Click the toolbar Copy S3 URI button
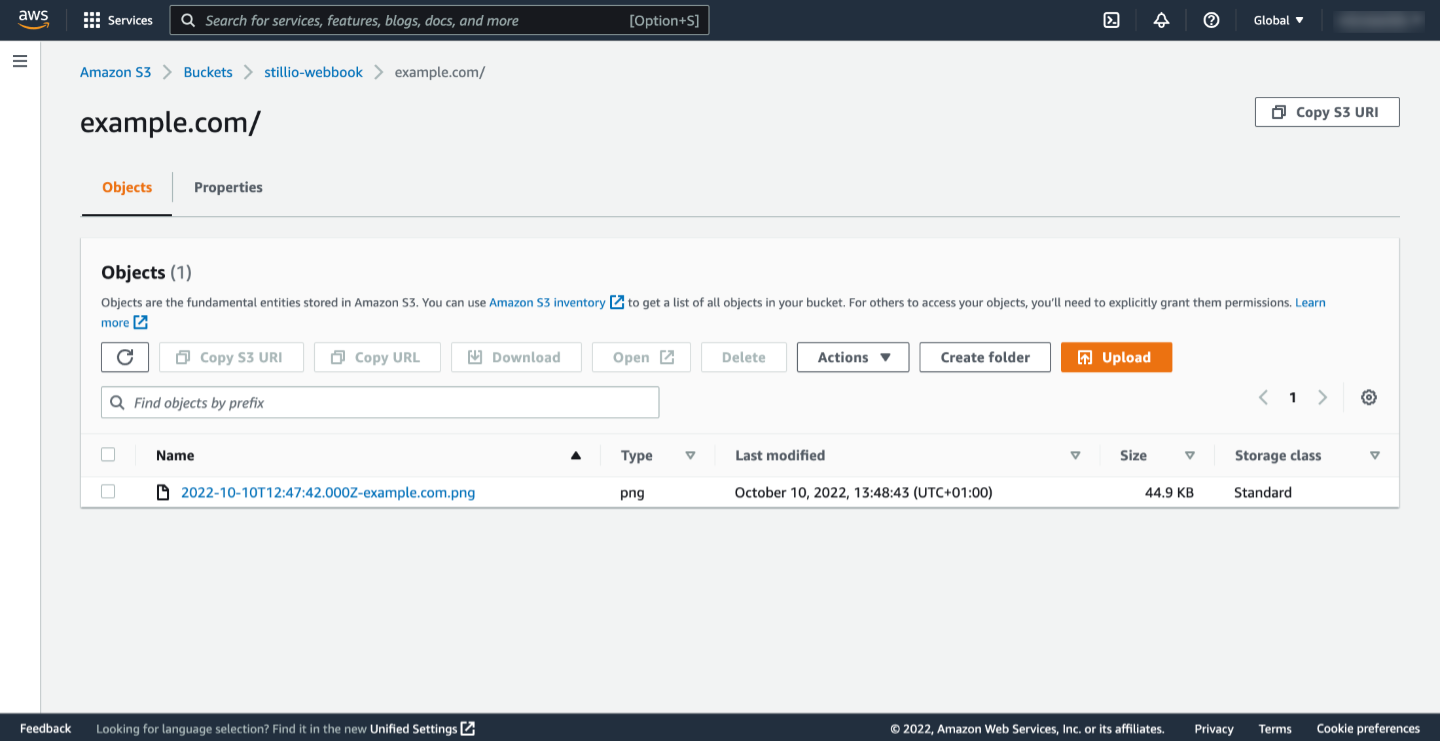This screenshot has height=741, width=1440. pos(231,357)
